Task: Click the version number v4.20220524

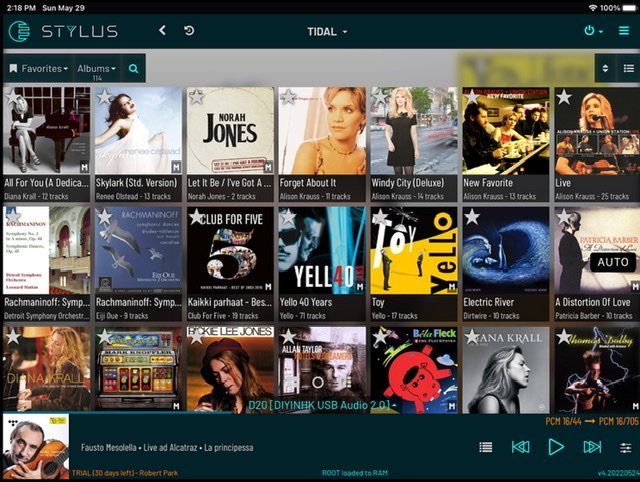Action: [618, 473]
